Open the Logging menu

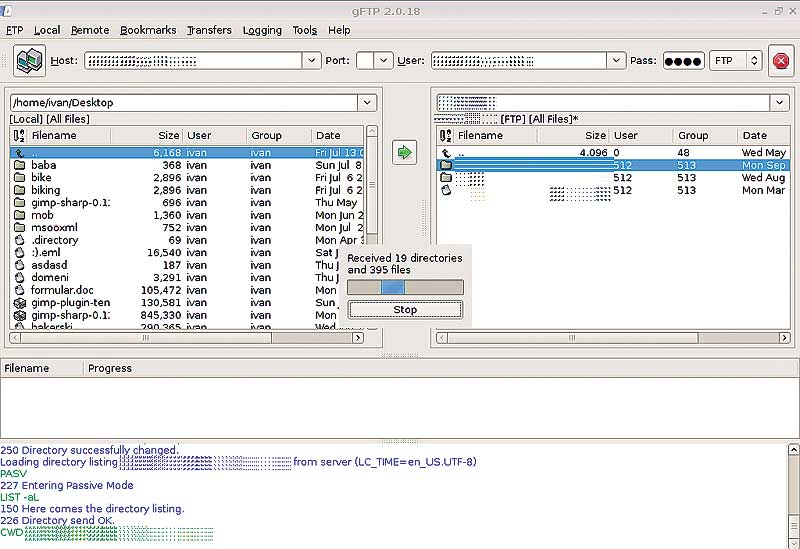click(x=262, y=30)
